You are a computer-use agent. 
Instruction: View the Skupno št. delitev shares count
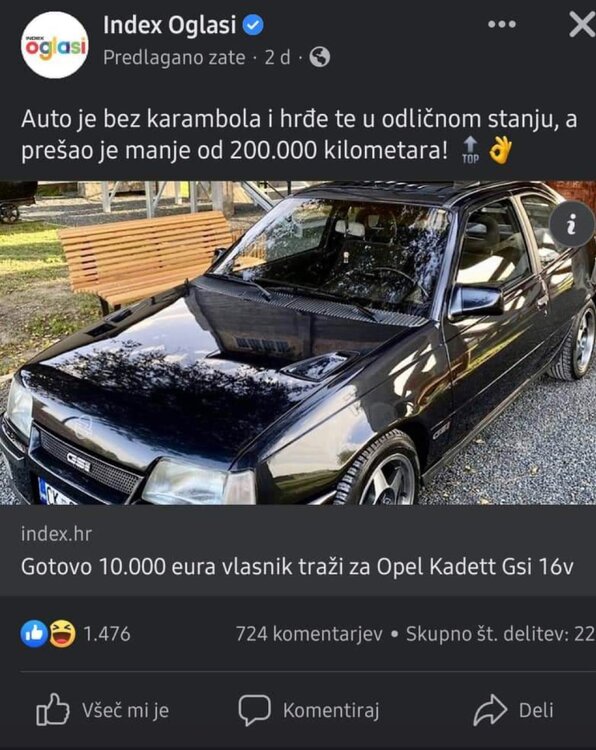pos(500,634)
